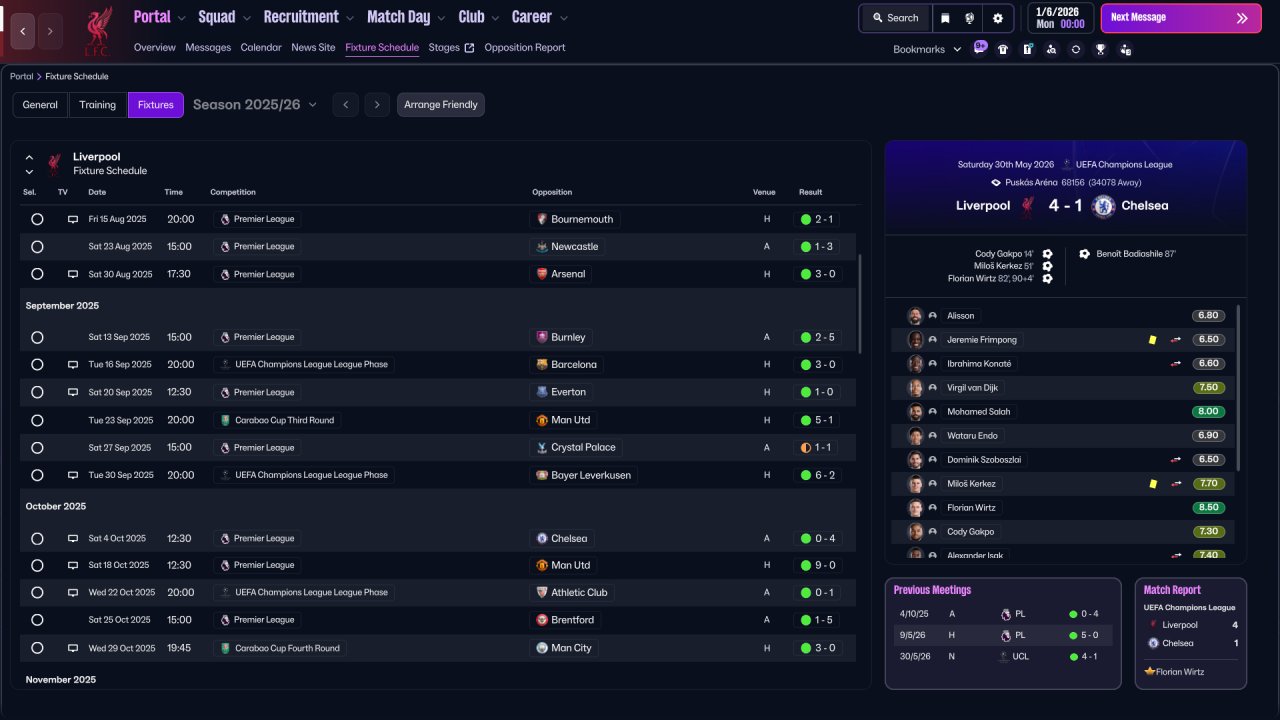Click the Barcelona club badge
The height and width of the screenshot is (720, 1280).
[x=542, y=365]
